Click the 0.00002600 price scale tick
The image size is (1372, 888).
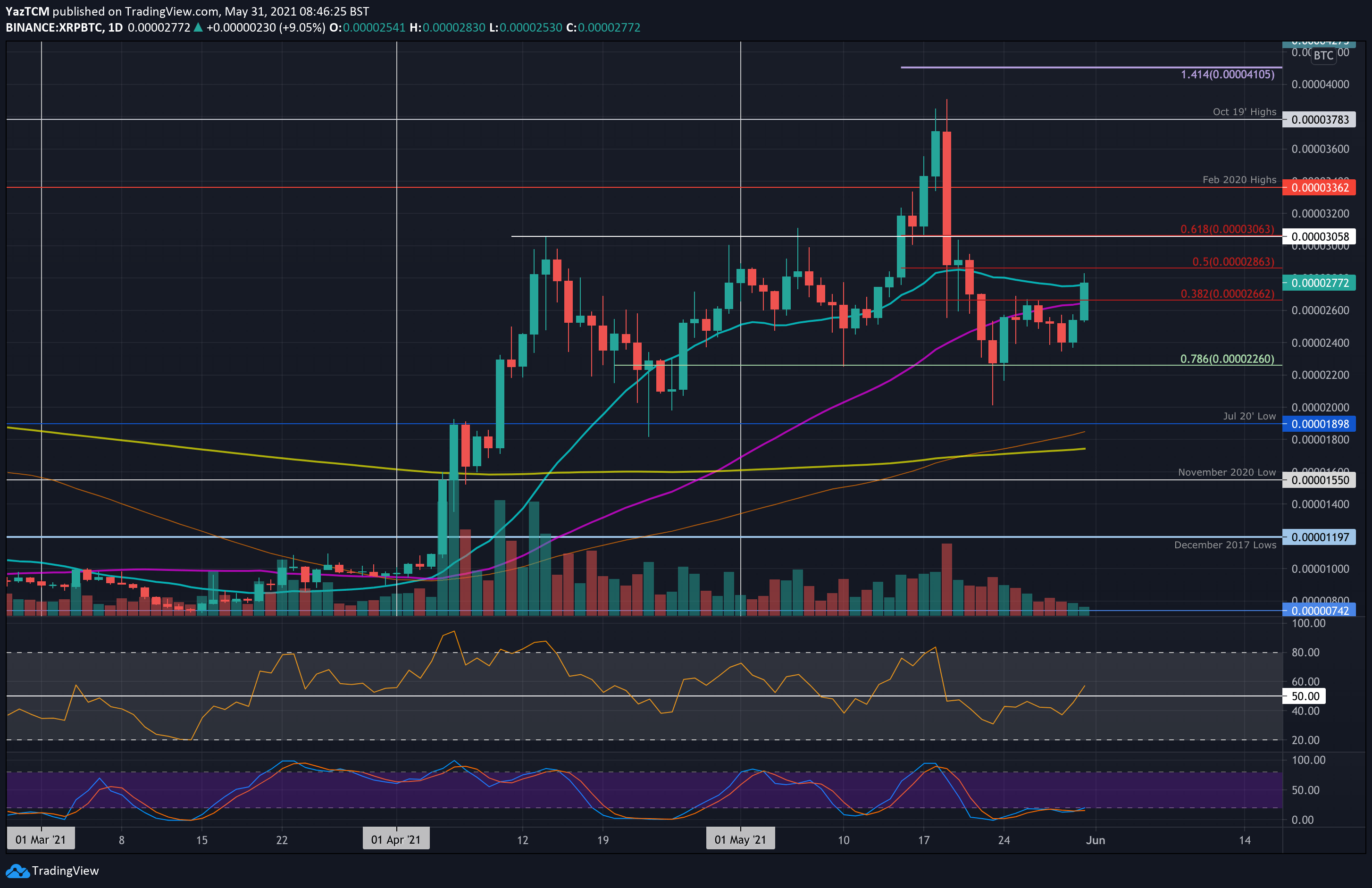[x=1320, y=310]
